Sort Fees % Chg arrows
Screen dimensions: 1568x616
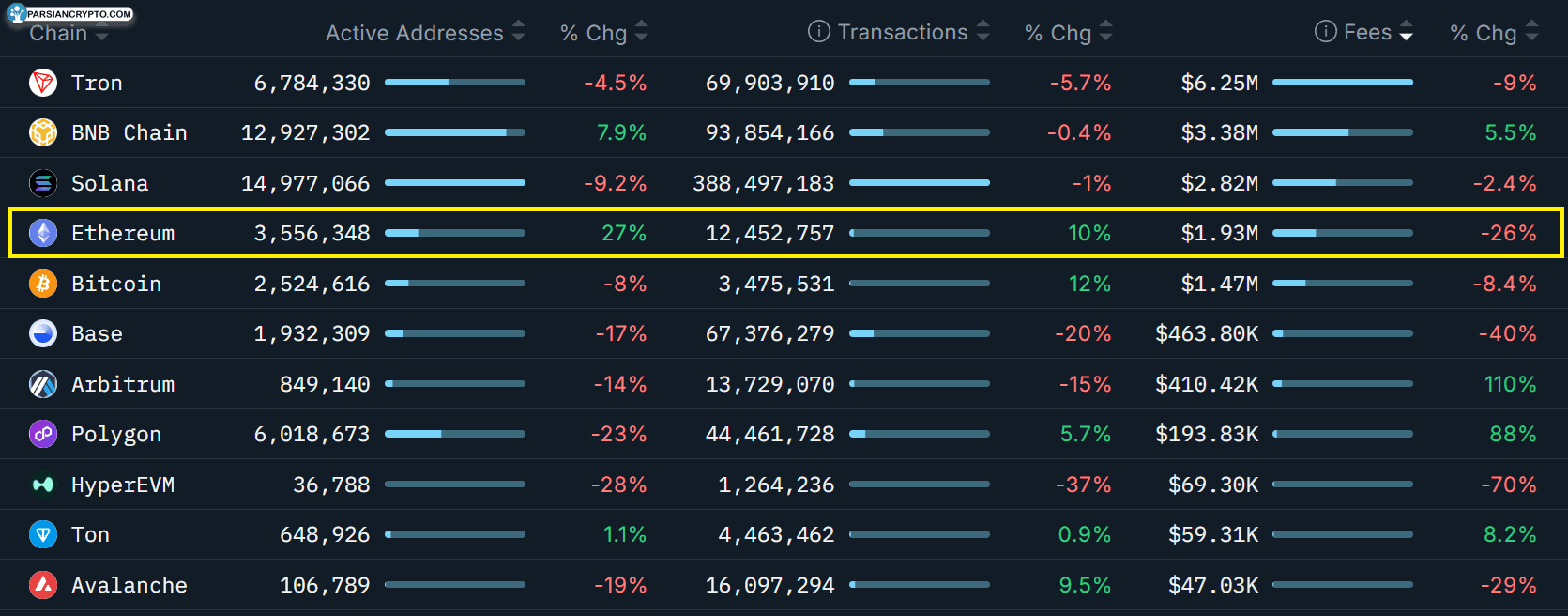pos(1532,32)
